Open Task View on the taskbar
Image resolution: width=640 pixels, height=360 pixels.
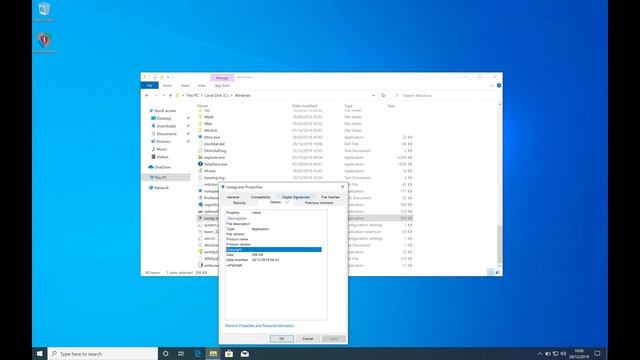click(x=181, y=353)
